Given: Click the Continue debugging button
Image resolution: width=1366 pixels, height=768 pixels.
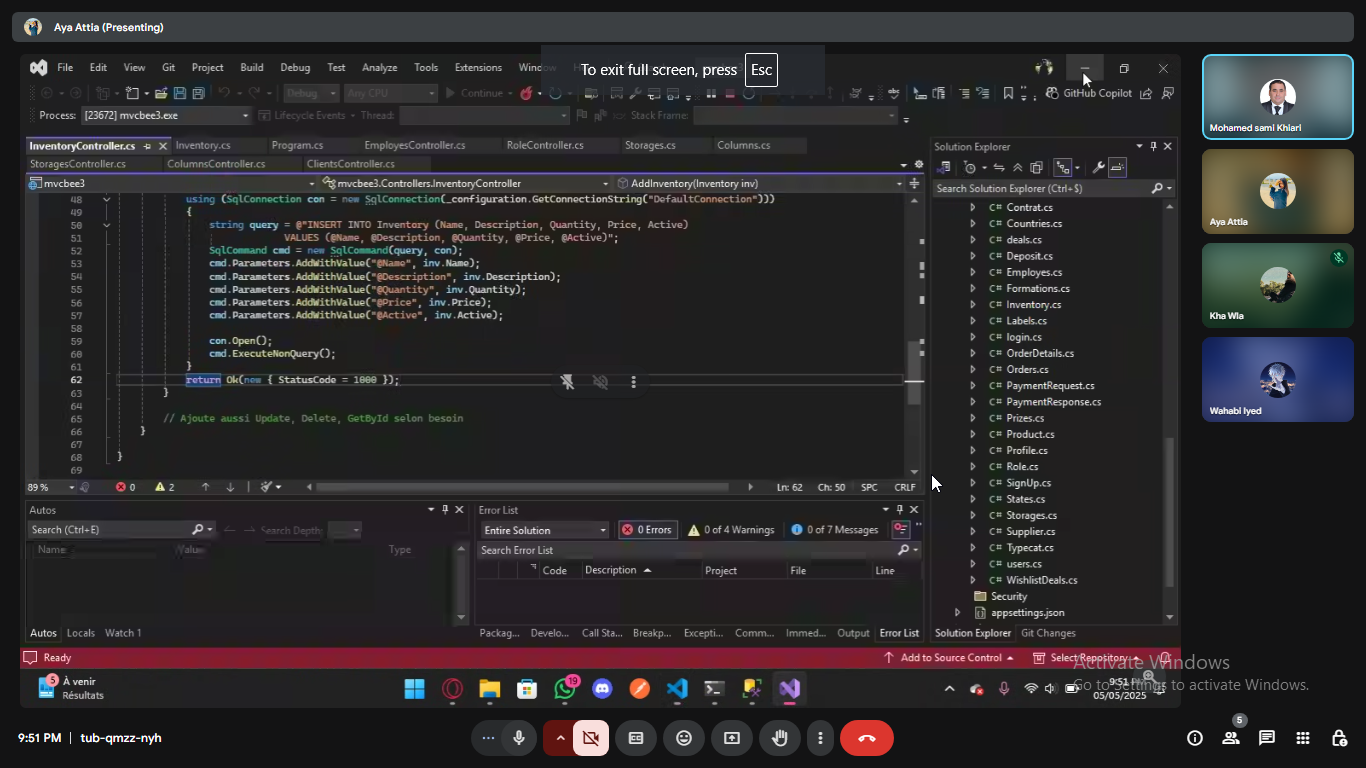Looking at the screenshot, I should pos(474,93).
